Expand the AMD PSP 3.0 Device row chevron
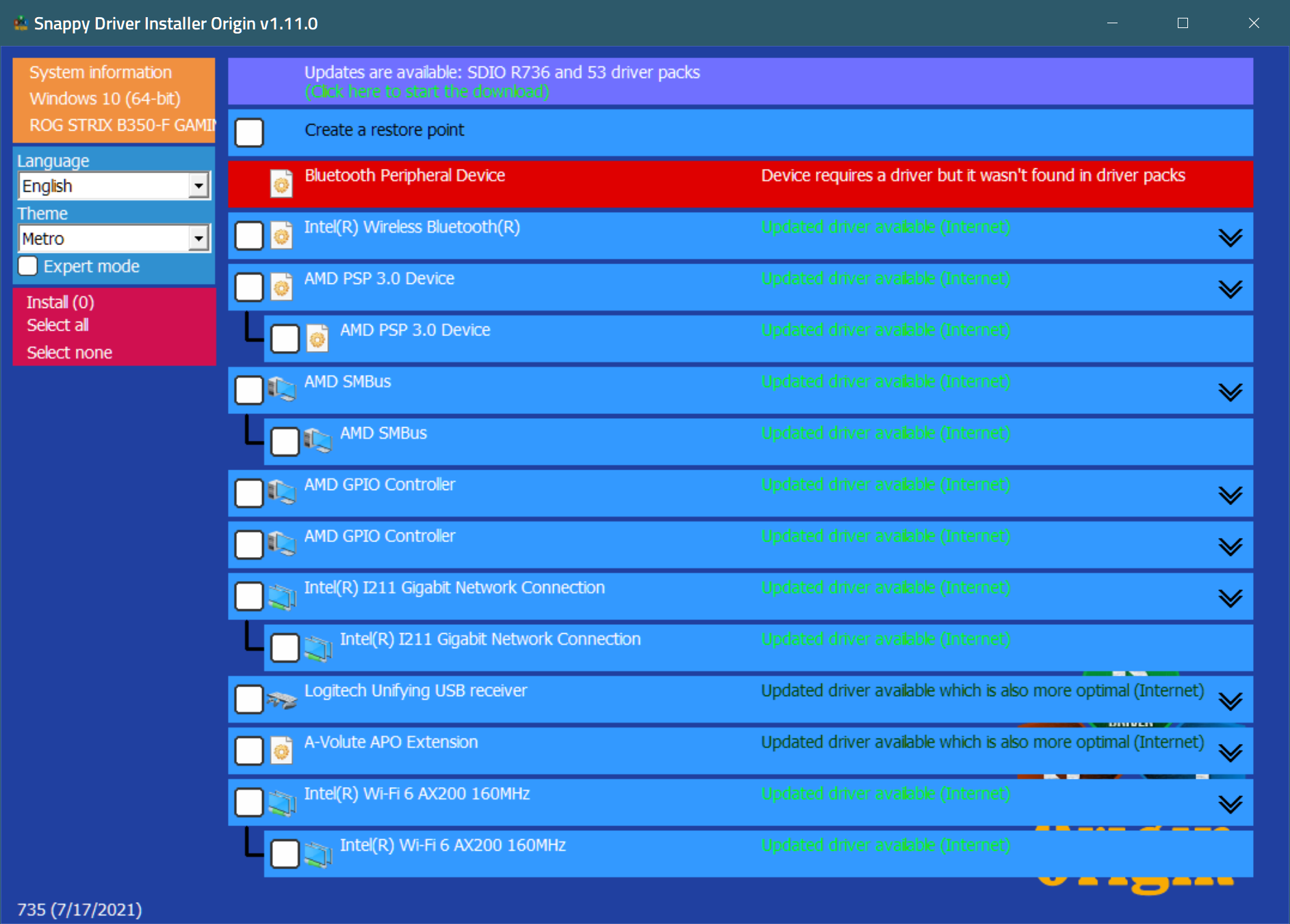This screenshot has width=1290, height=924. pyautogui.click(x=1230, y=289)
